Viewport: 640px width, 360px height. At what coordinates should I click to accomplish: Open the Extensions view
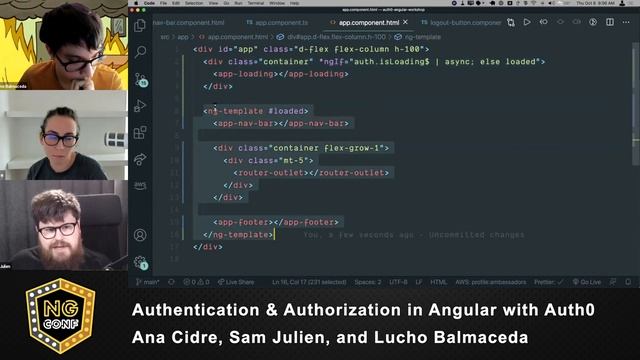pos(140,132)
